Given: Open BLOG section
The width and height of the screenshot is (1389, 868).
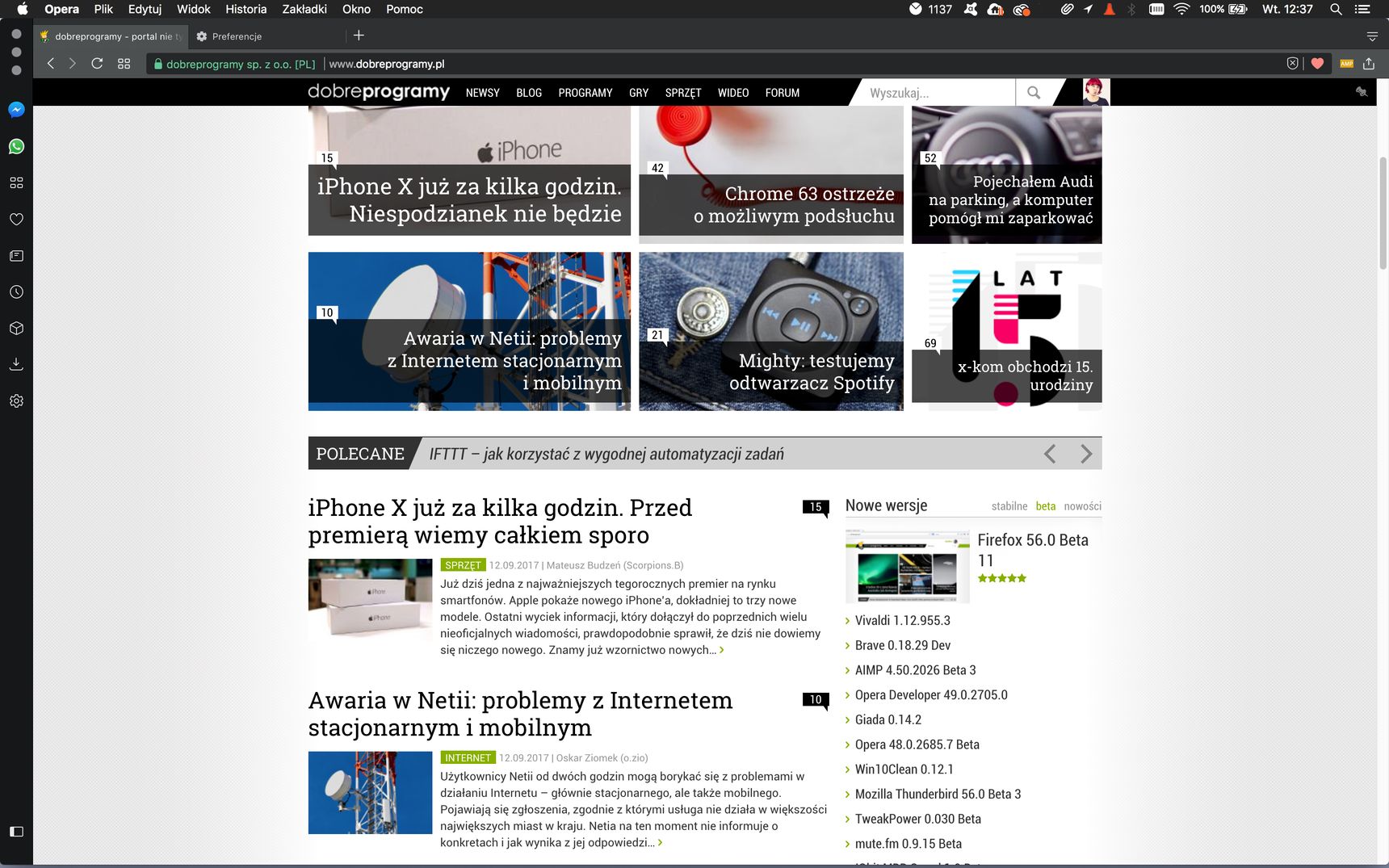Looking at the screenshot, I should (529, 93).
